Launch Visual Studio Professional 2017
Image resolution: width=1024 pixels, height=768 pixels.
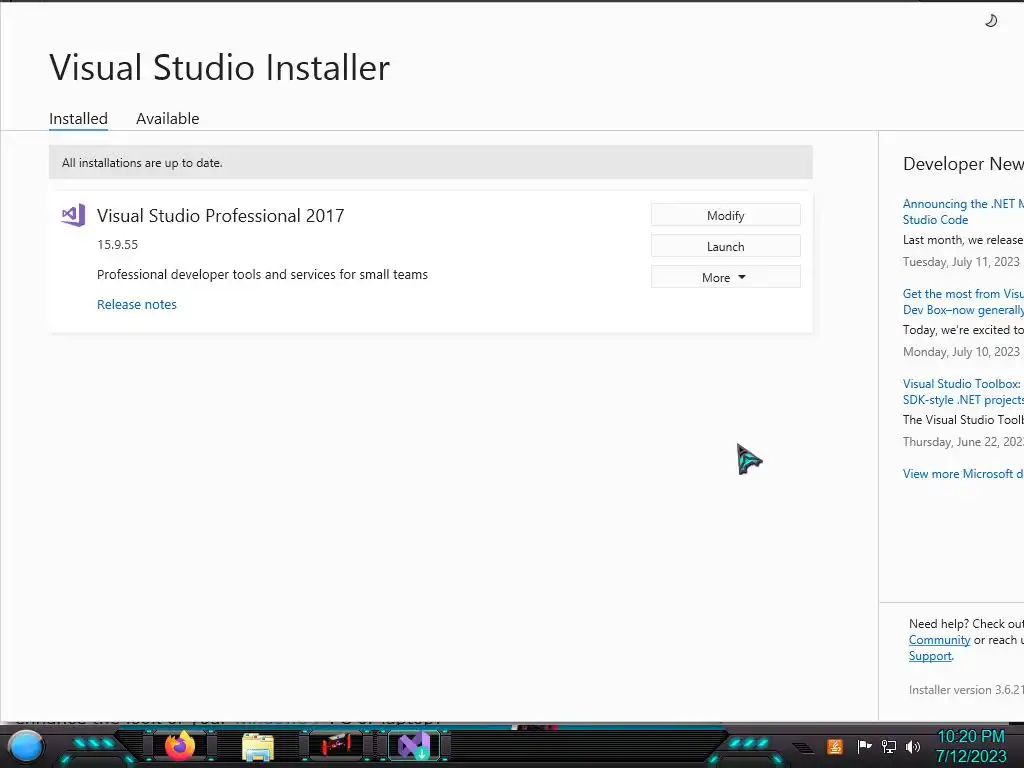click(x=726, y=246)
